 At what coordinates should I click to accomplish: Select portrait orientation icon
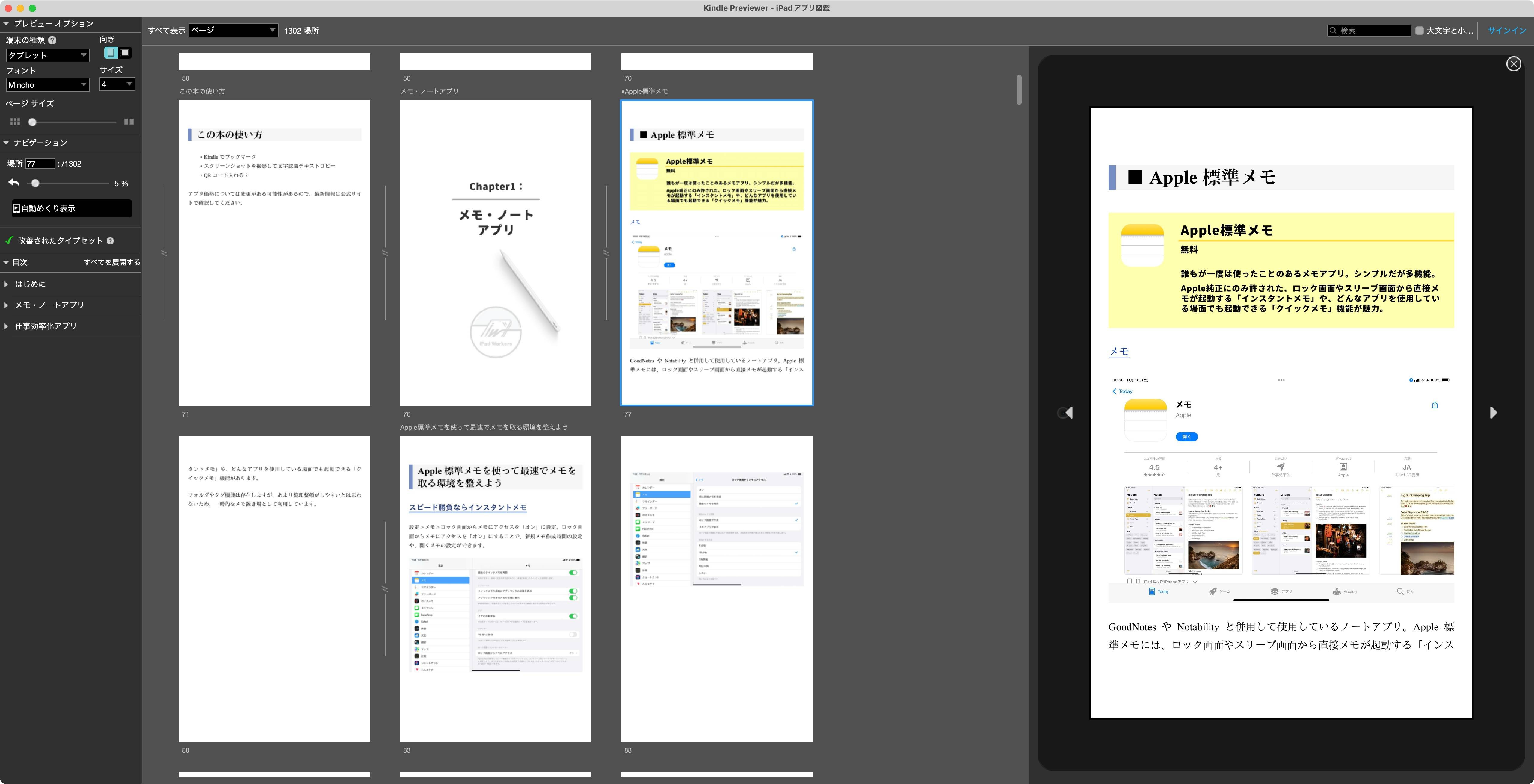pos(111,53)
